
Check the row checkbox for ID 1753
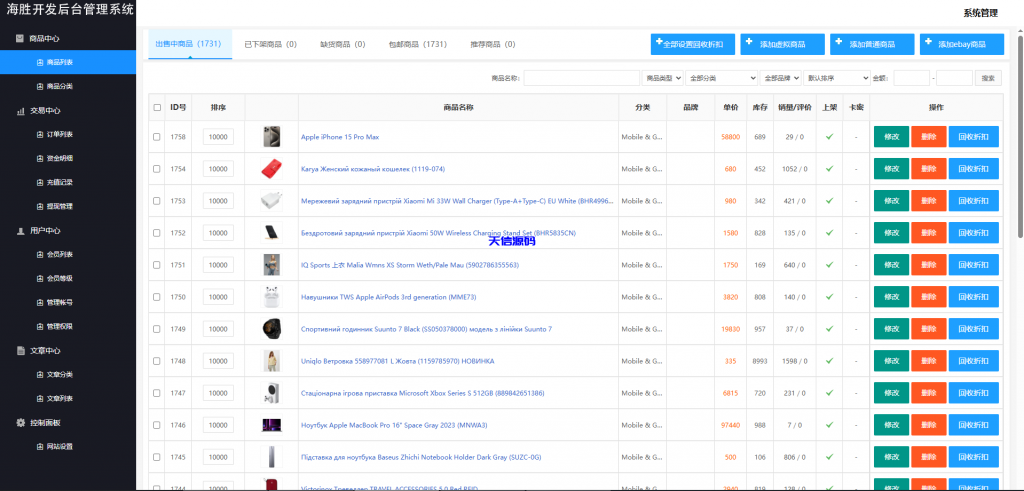click(157, 201)
